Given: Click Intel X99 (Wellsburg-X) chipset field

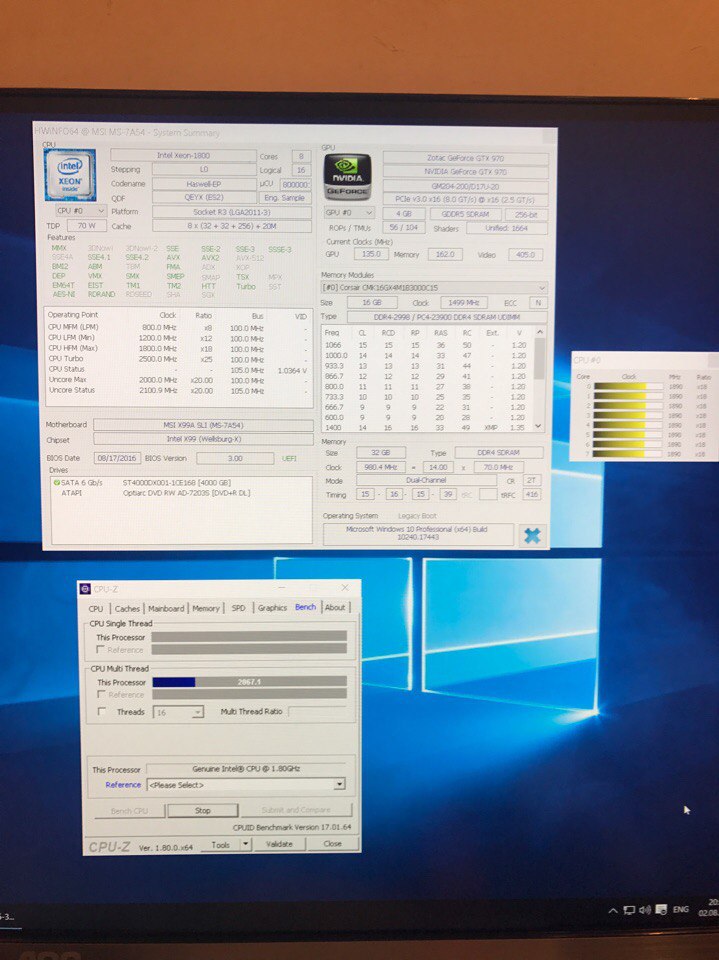Looking at the screenshot, I should click(x=203, y=440).
